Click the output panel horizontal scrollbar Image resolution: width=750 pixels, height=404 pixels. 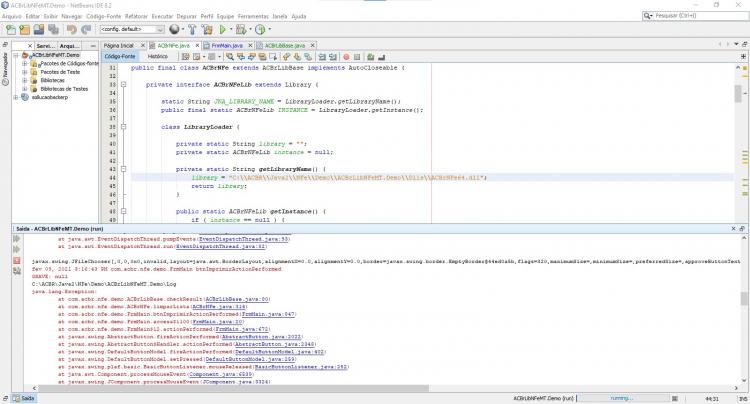point(233,388)
